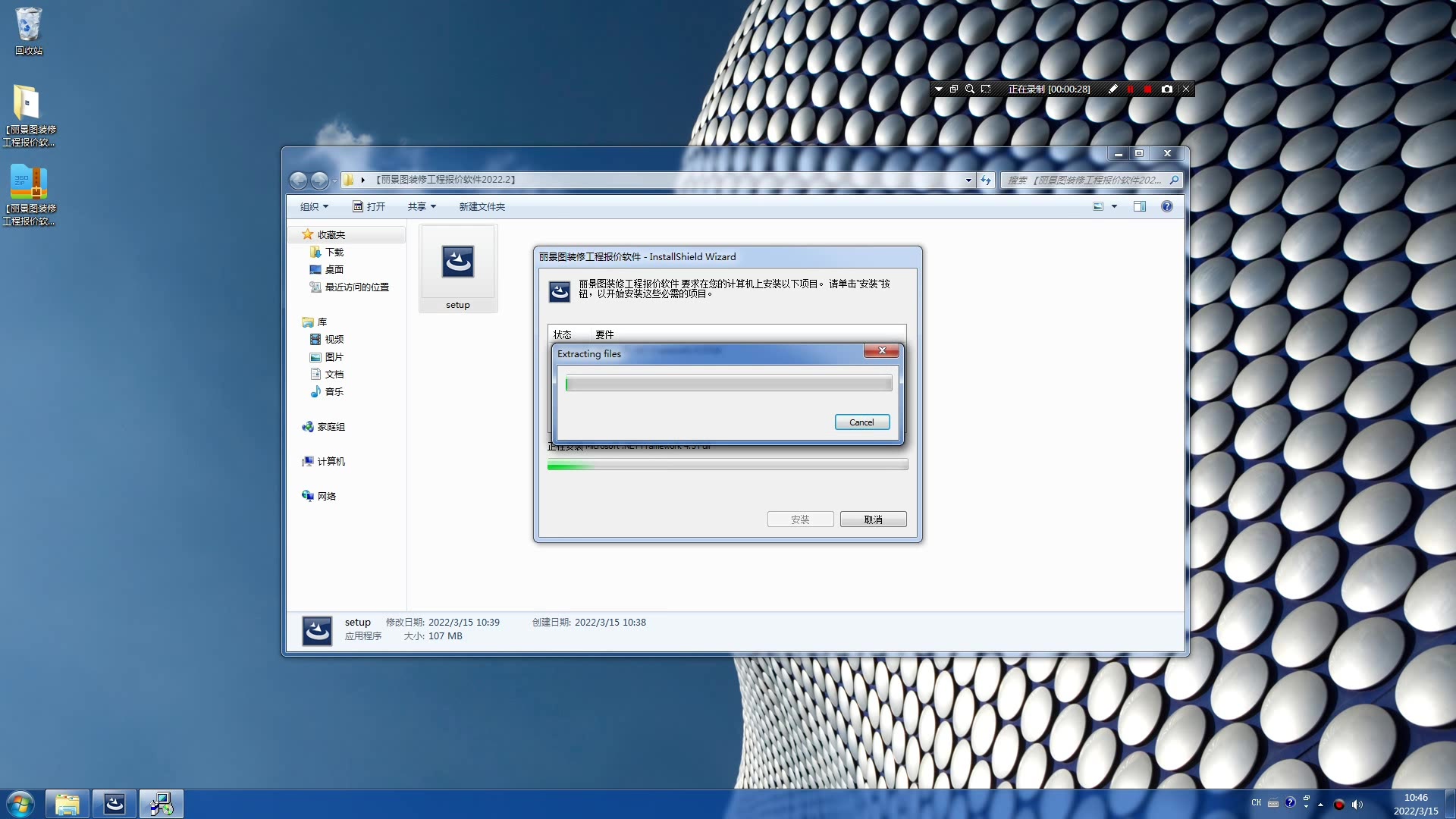Pause the recording with the red pause icon

(1130, 89)
